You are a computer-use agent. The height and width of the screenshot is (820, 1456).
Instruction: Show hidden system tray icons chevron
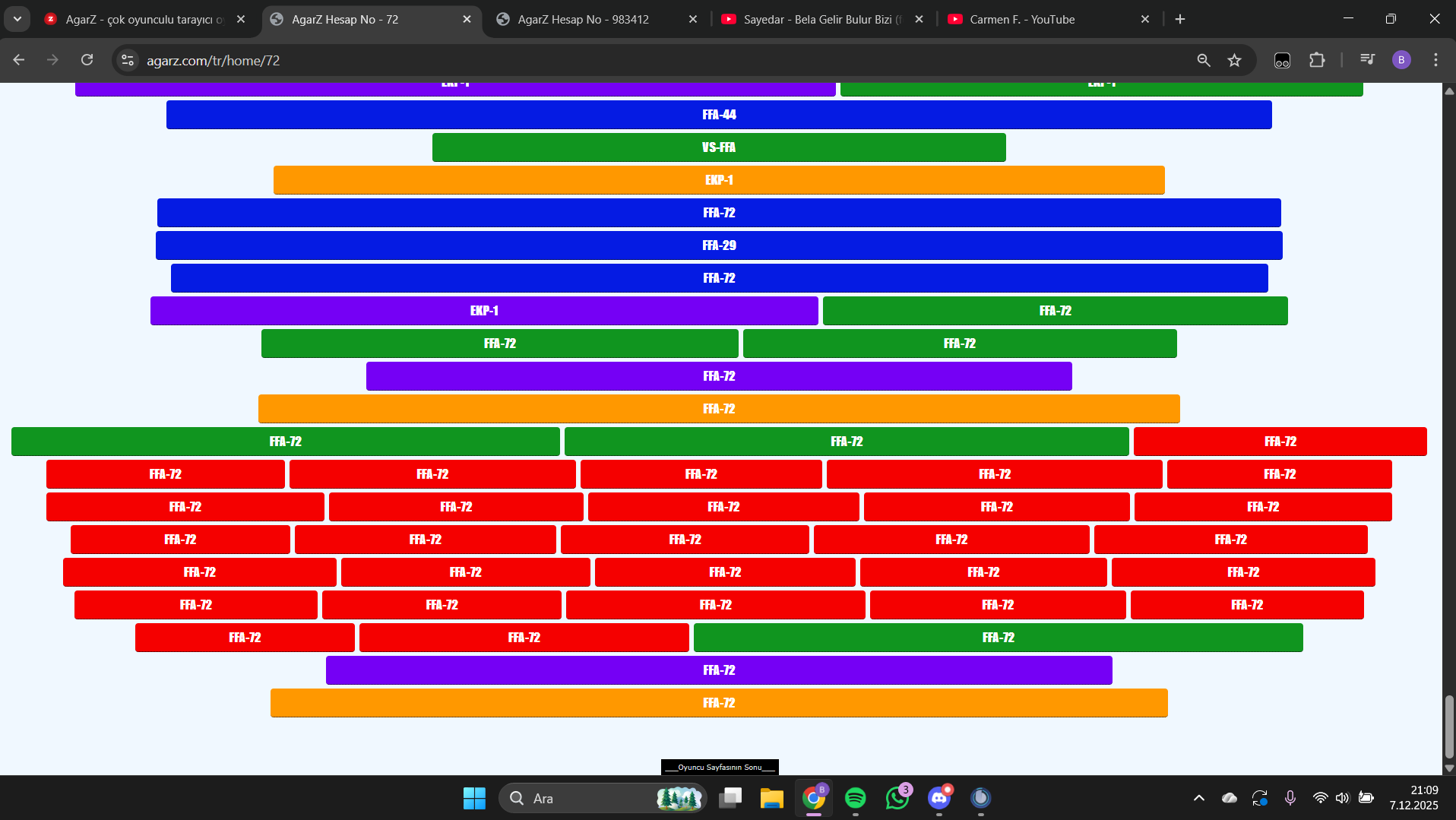coord(1199,798)
